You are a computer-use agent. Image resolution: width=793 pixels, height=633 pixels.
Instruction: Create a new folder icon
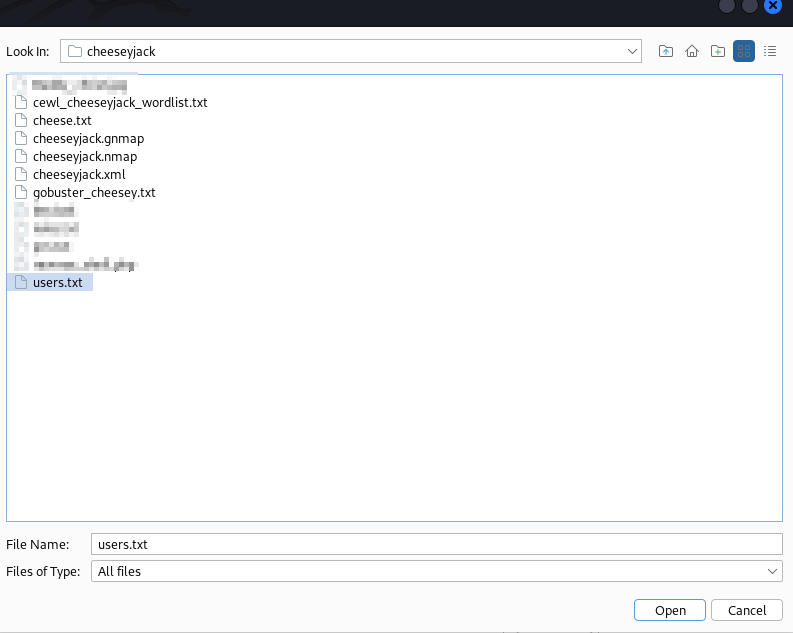coord(718,51)
